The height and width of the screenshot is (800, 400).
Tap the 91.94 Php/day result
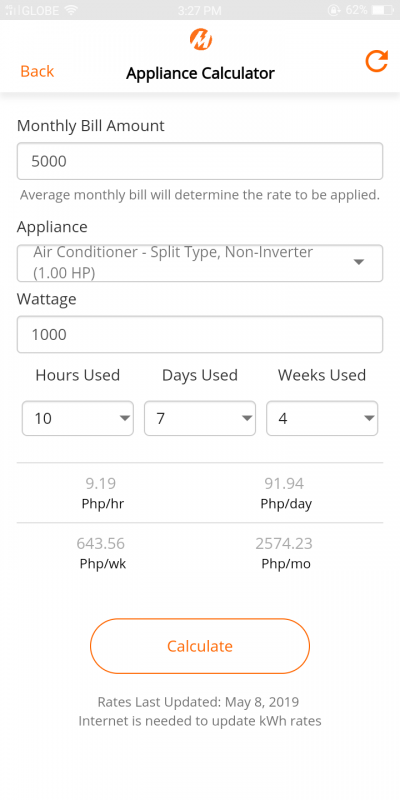point(285,493)
